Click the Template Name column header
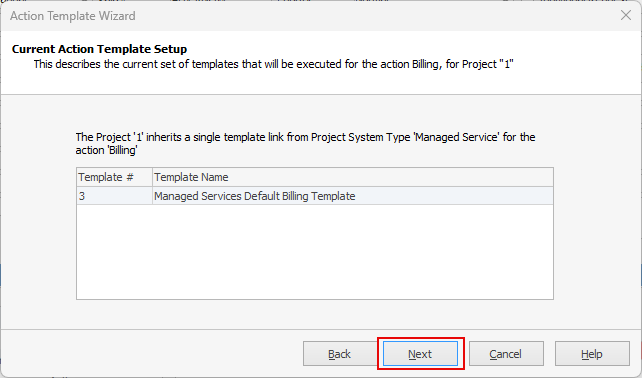Screen dimensions: 642x378 353,177
